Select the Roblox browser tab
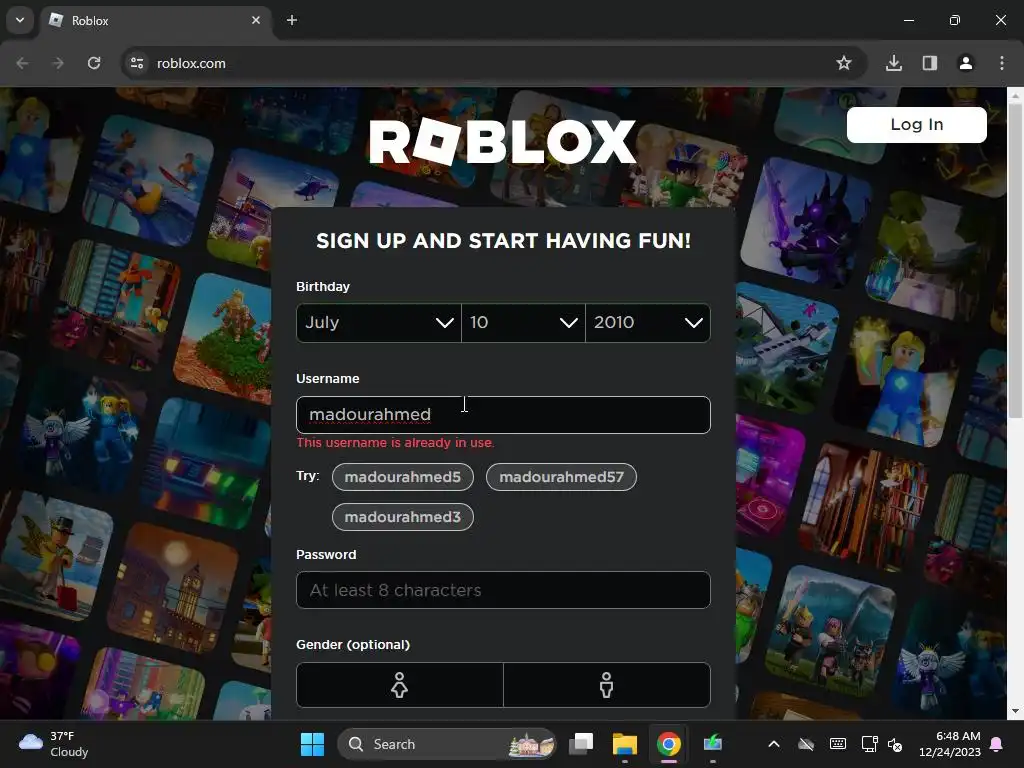Image resolution: width=1024 pixels, height=768 pixels. point(157,20)
